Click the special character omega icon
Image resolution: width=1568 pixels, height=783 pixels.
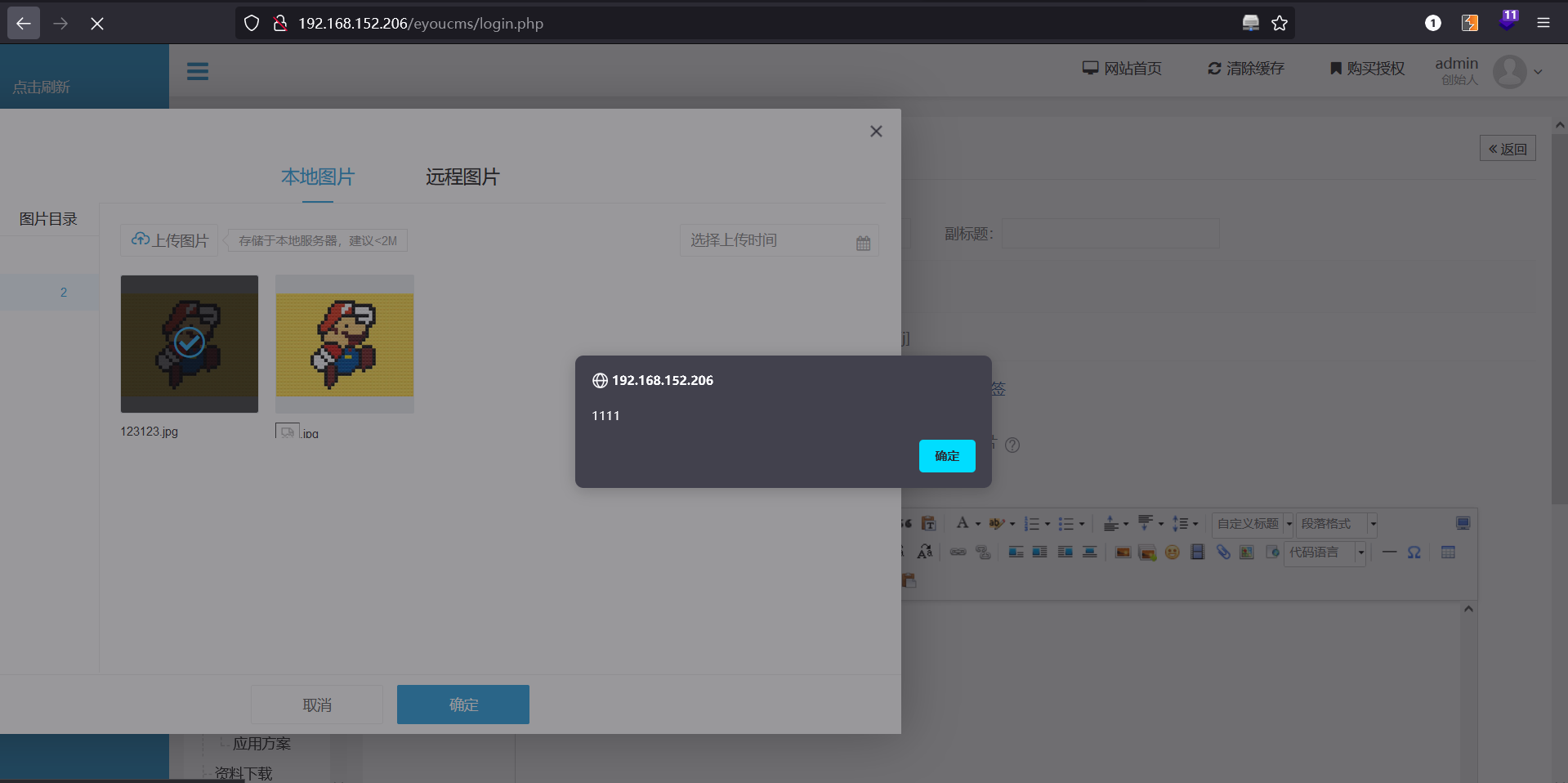point(1414,553)
